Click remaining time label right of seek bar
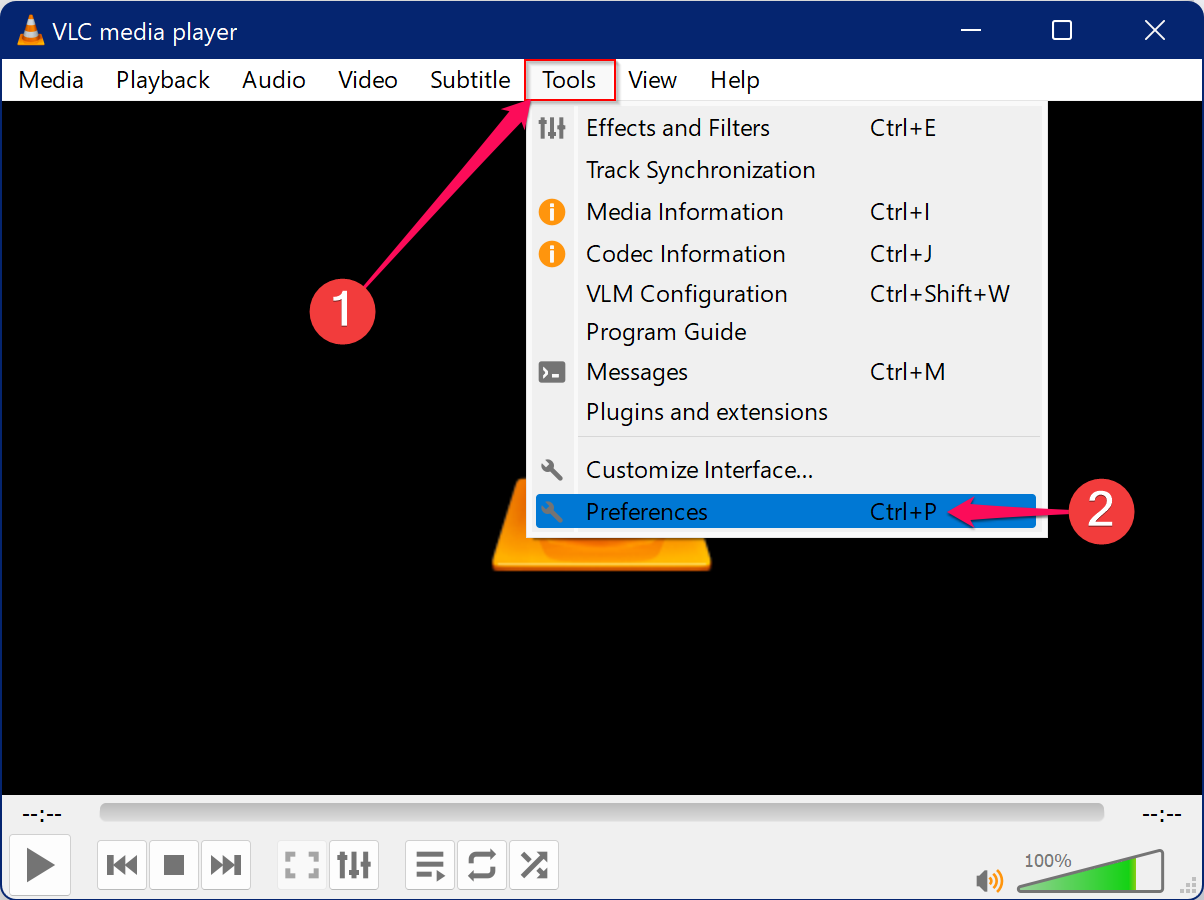The height and width of the screenshot is (900, 1204). coord(1162,815)
